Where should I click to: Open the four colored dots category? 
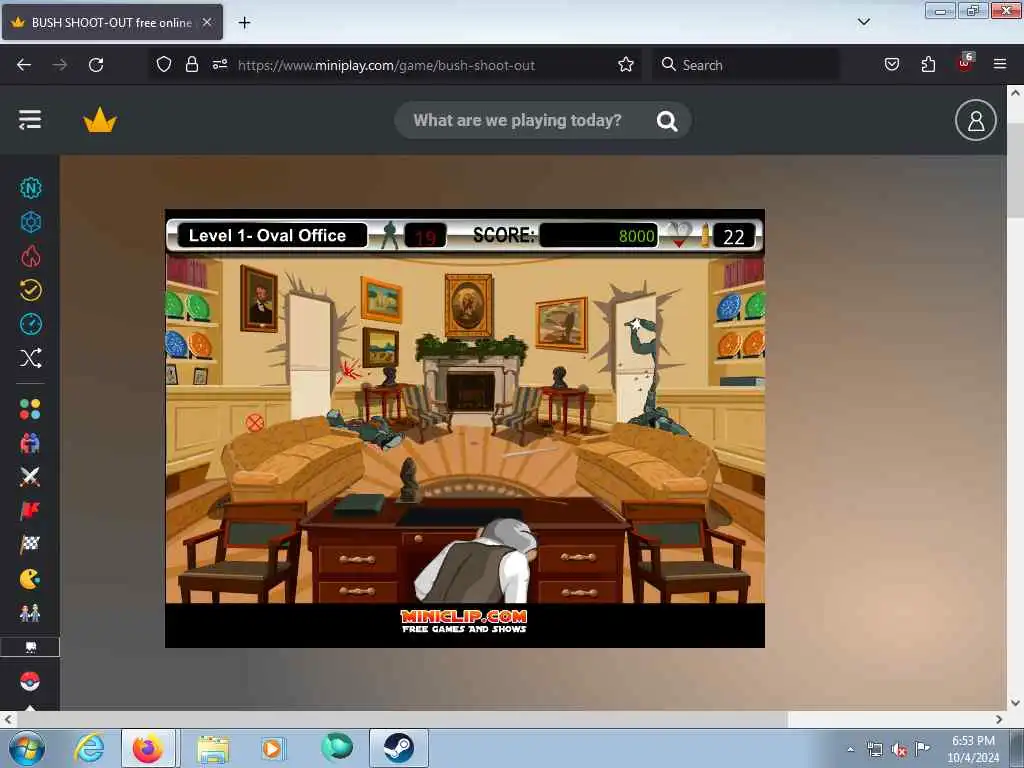(x=30, y=409)
